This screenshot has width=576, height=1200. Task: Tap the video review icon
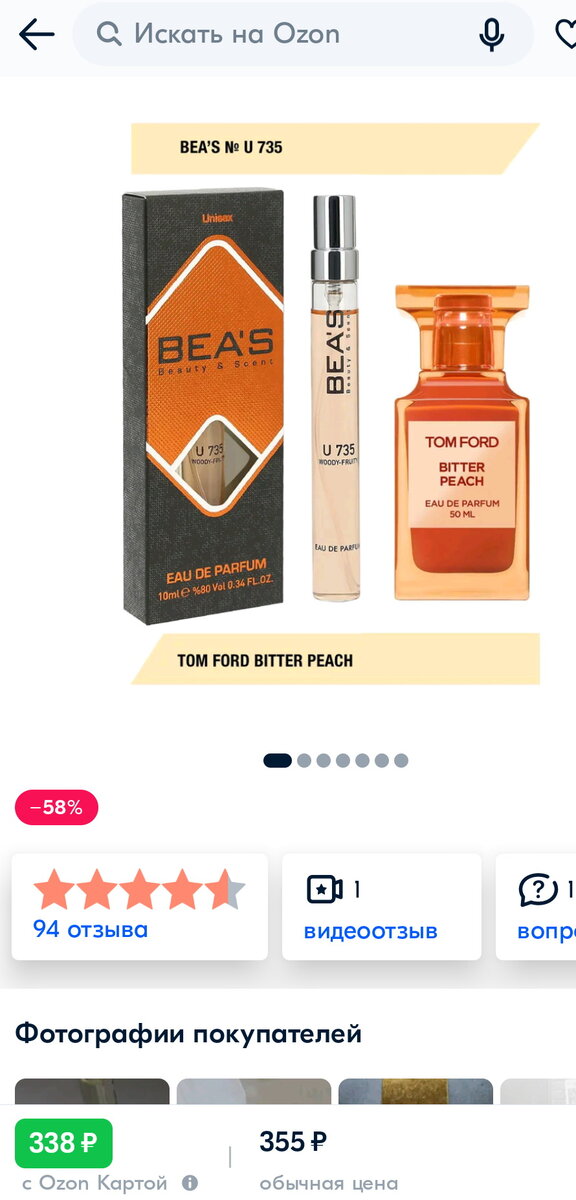point(325,889)
